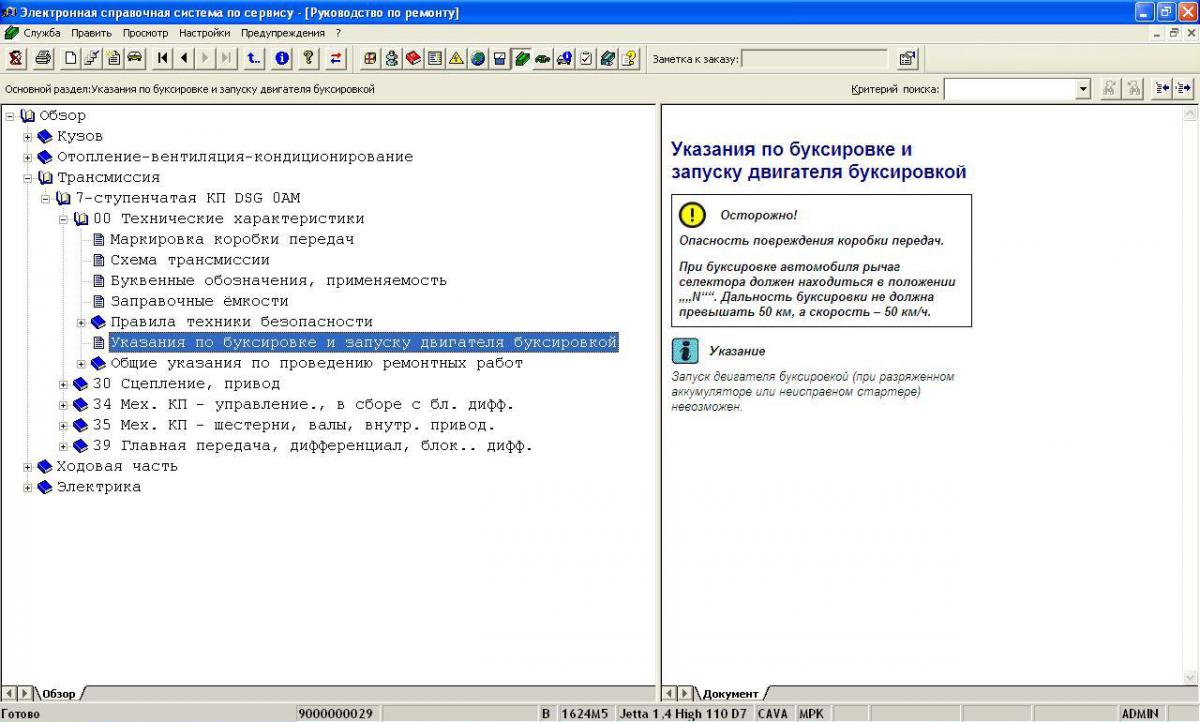
Task: Click the red book toolbar icon
Action: tap(413, 58)
